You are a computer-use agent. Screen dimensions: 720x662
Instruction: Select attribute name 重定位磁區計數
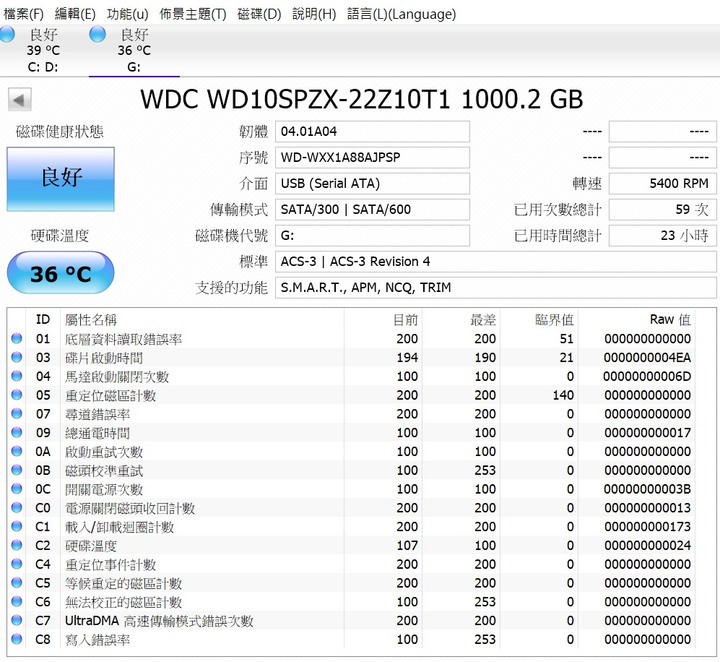[x=110, y=395]
